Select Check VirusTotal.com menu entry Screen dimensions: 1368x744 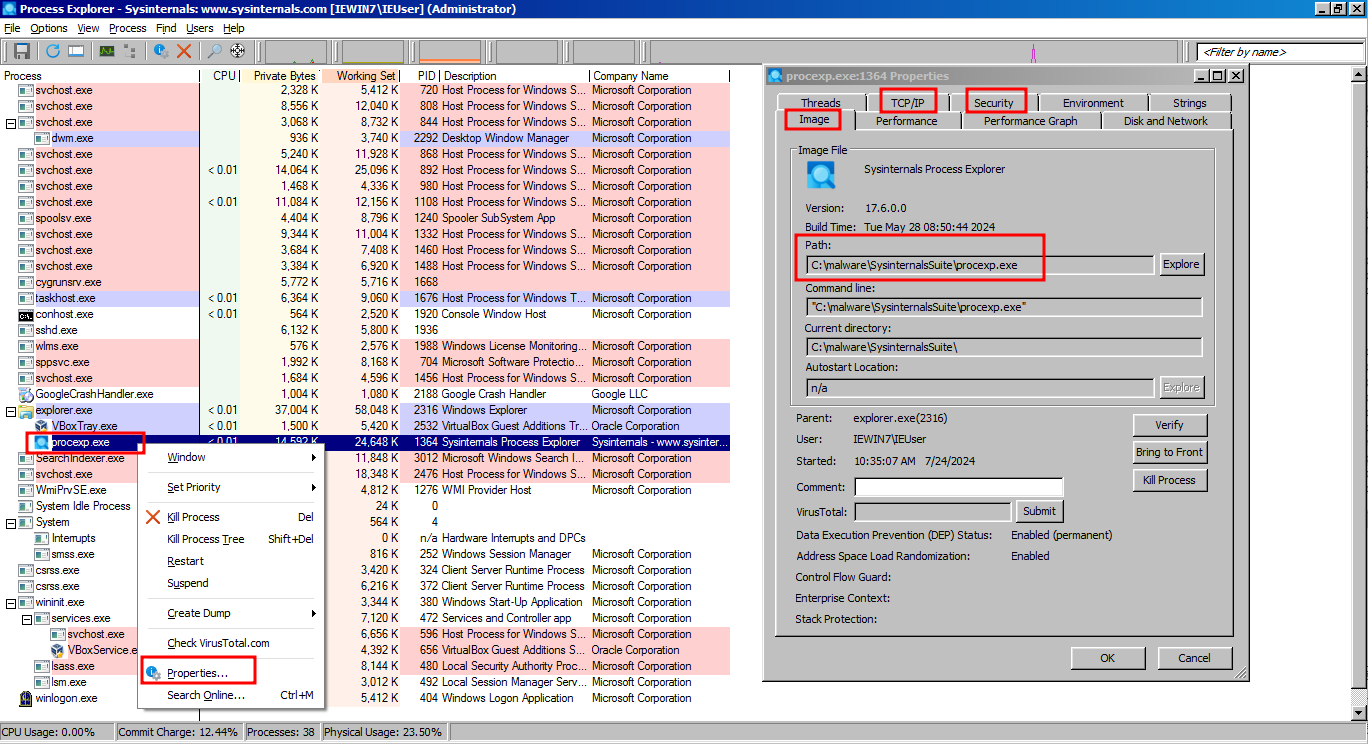tap(230, 643)
